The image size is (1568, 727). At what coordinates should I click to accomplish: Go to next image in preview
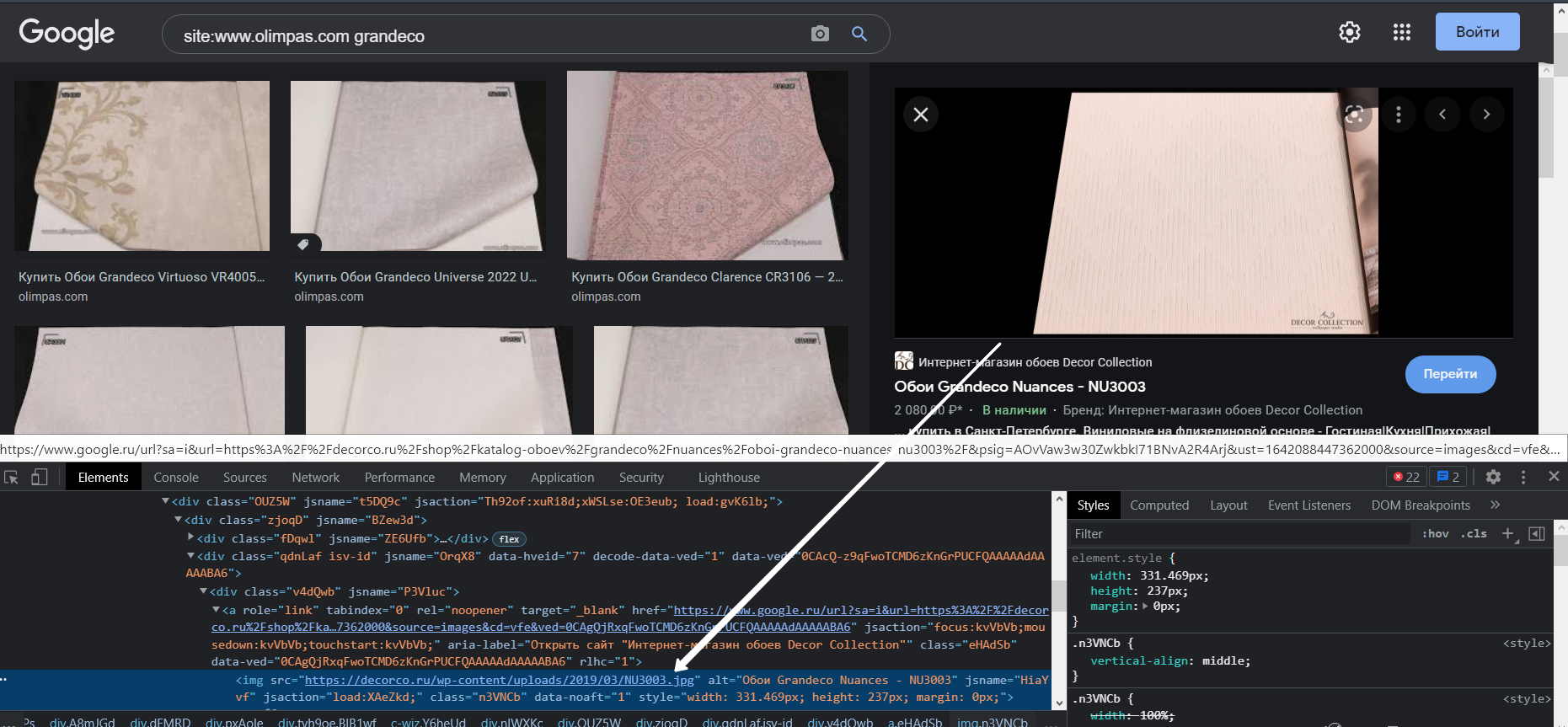pos(1486,115)
